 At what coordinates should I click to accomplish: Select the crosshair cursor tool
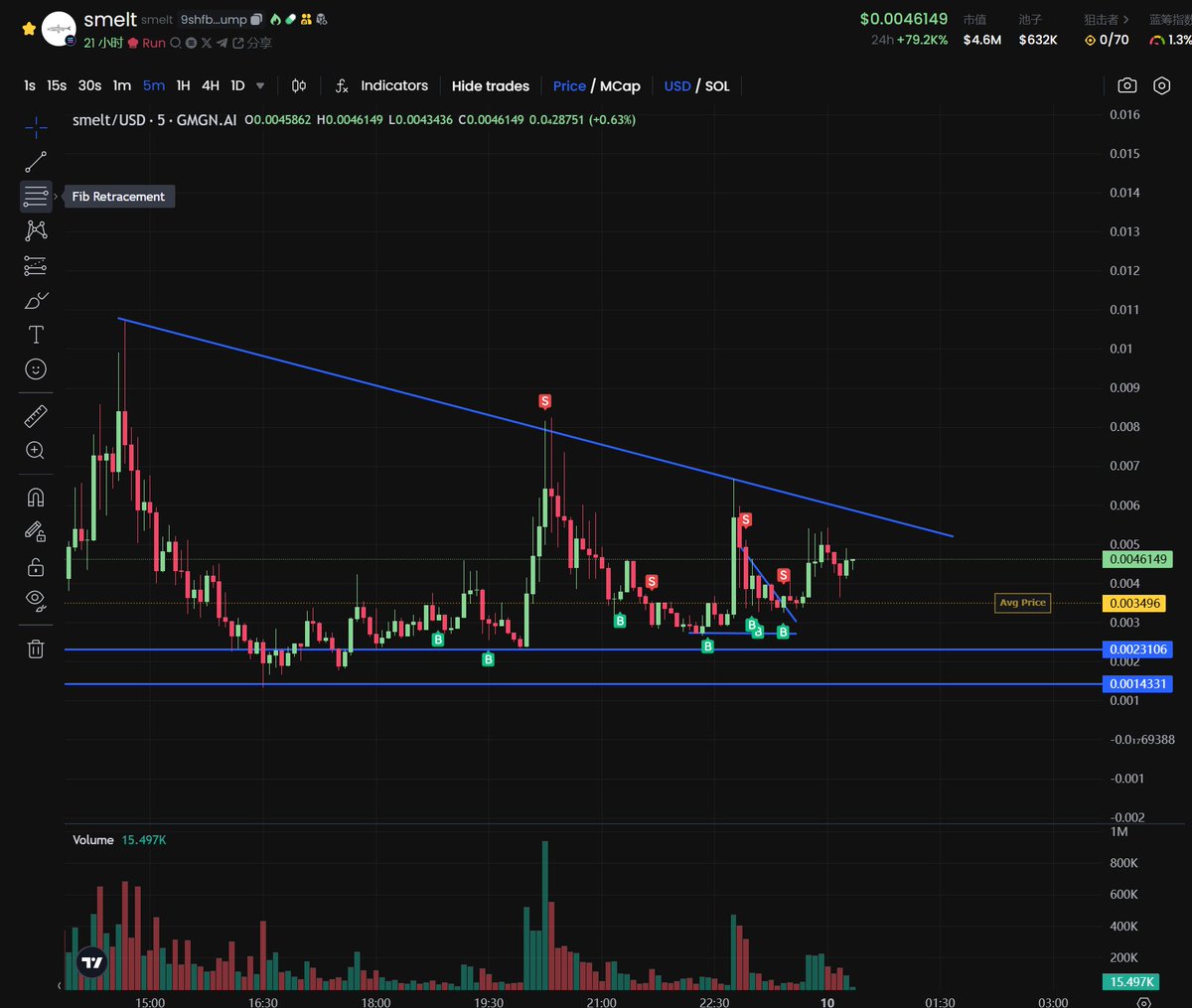(x=36, y=127)
